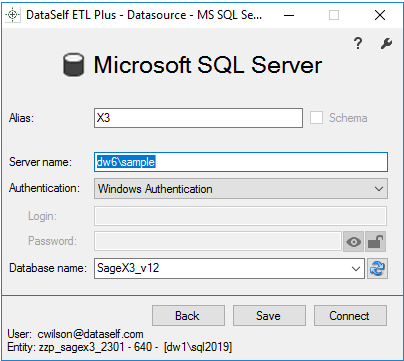Open help via the question mark icon
The width and height of the screenshot is (404, 361).
point(358,43)
